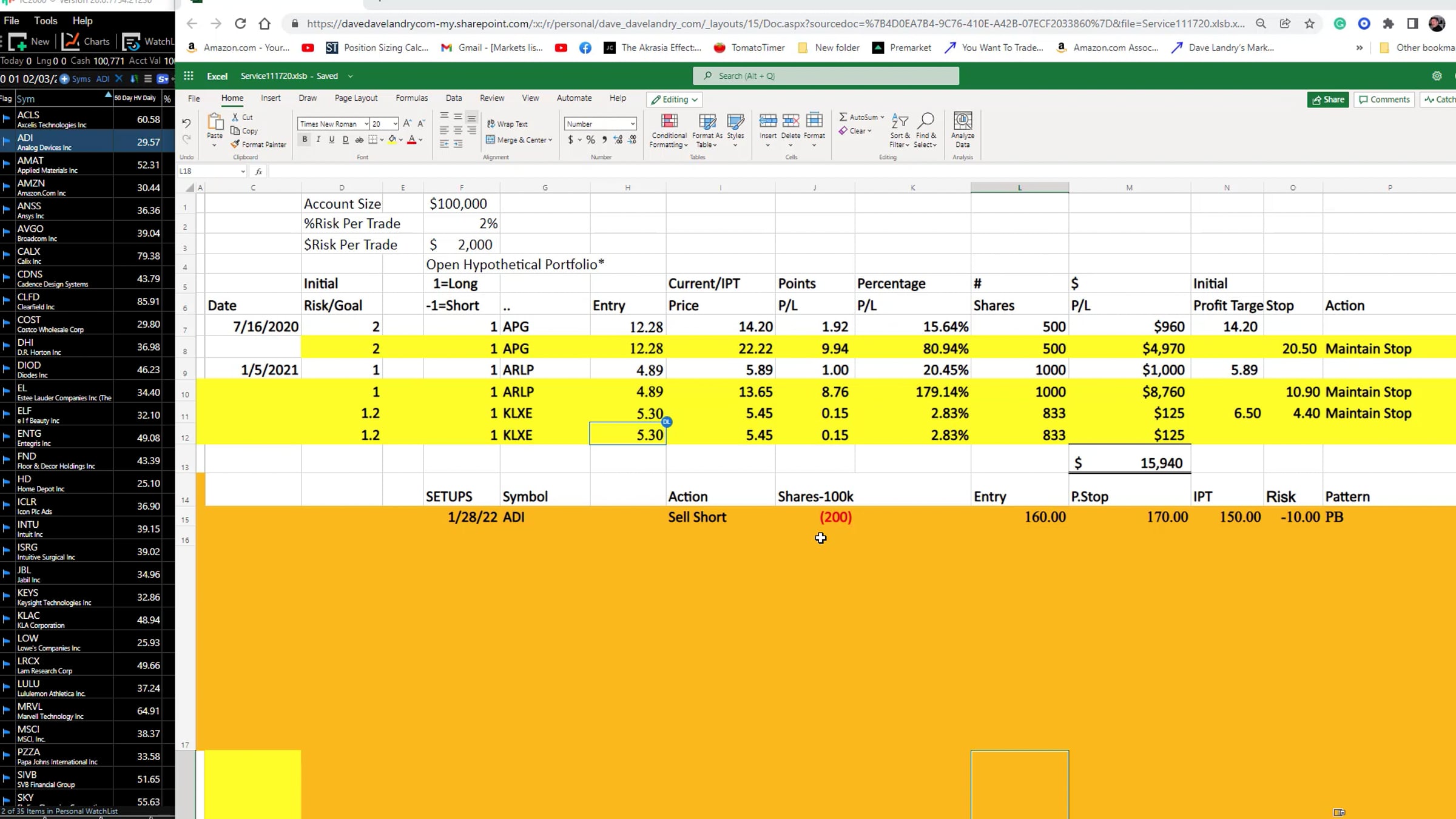1456x819 pixels.
Task: Open the Position Sizing Calc bookmark
Action: (377, 47)
